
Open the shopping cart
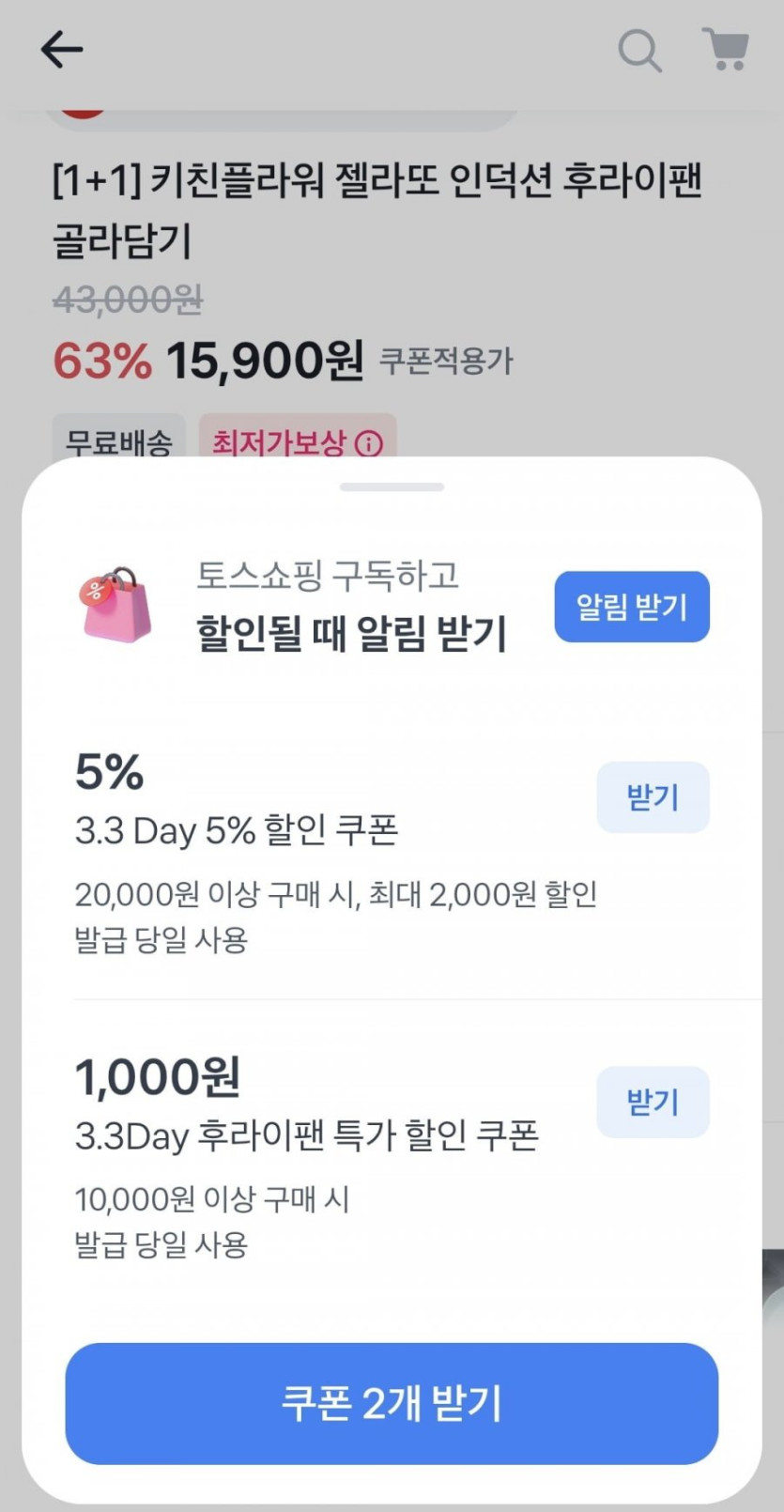[725, 49]
